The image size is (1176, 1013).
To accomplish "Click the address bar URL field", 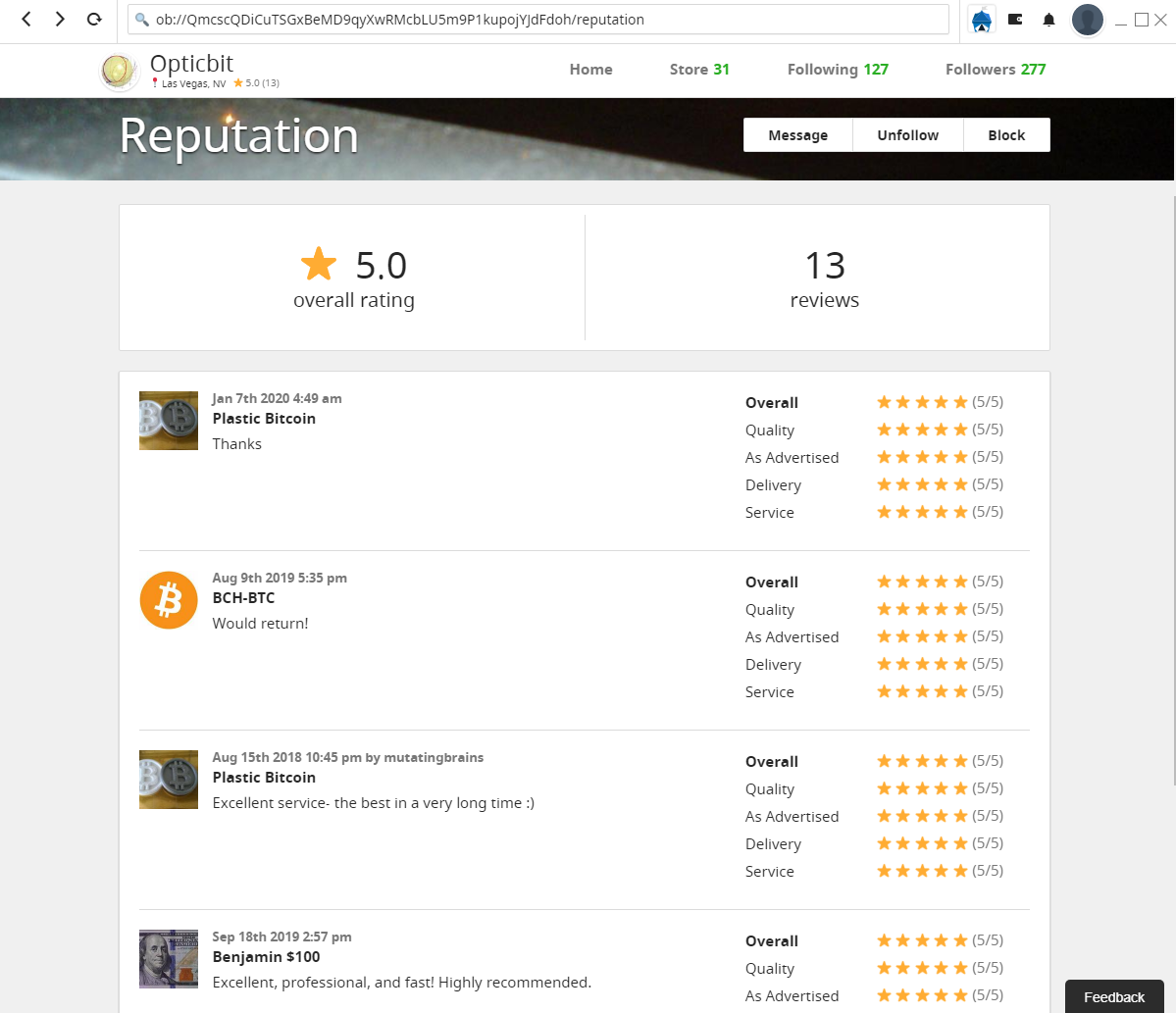I will point(537,20).
